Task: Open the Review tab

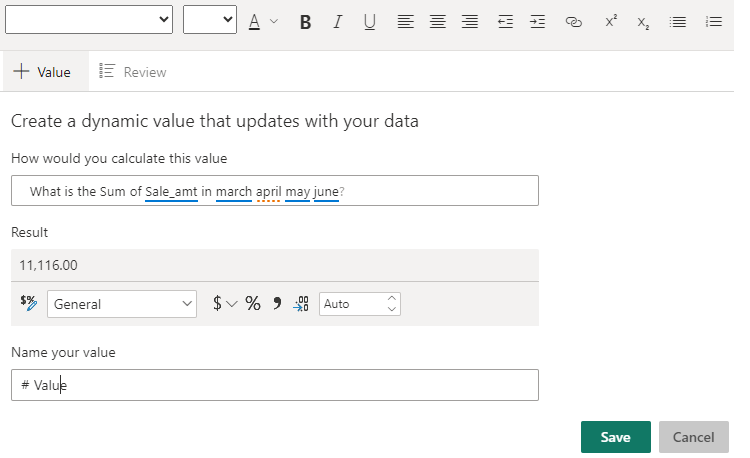Action: point(133,72)
